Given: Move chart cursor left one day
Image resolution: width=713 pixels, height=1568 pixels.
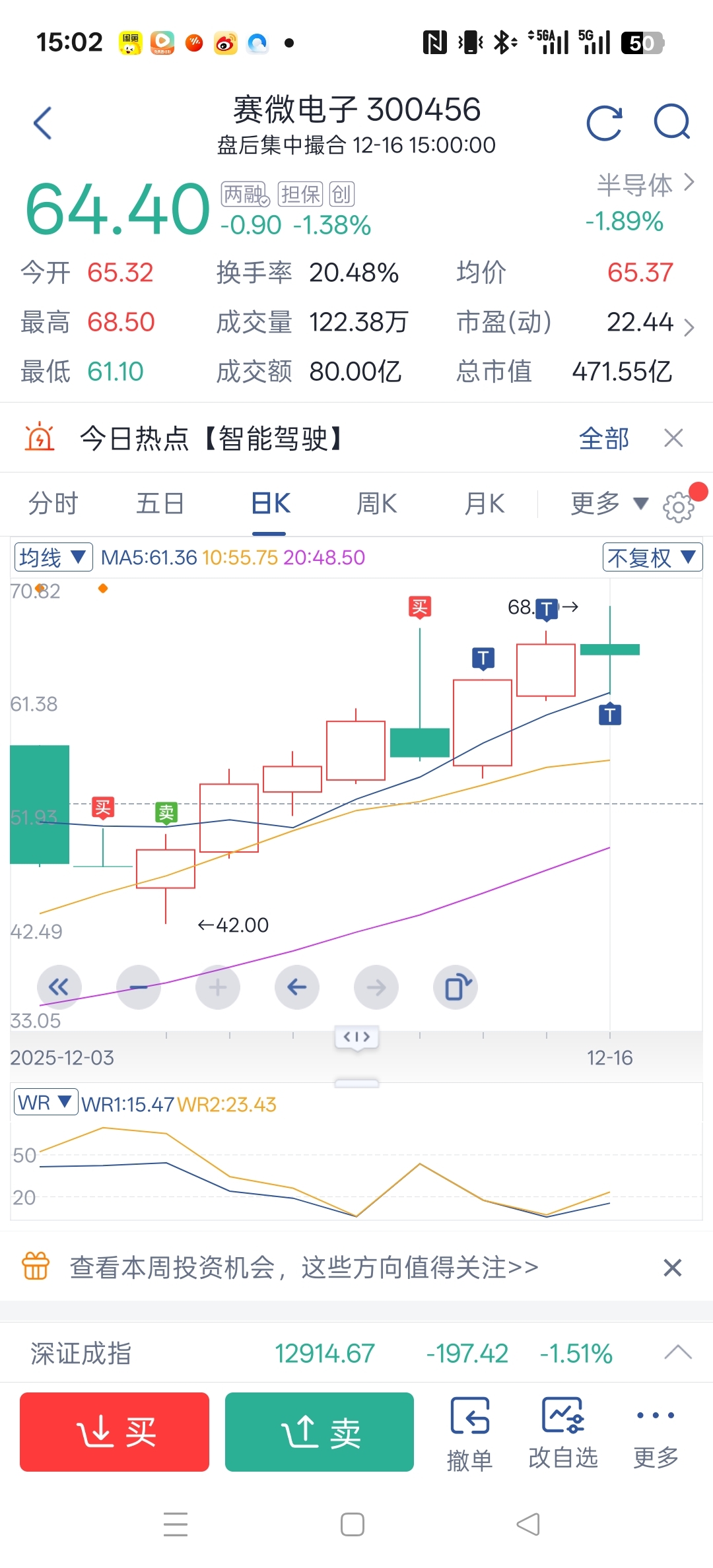Looking at the screenshot, I should (x=297, y=987).
